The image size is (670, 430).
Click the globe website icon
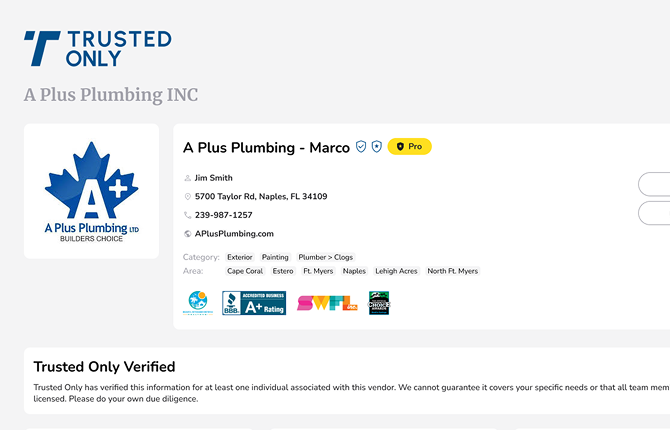click(187, 234)
